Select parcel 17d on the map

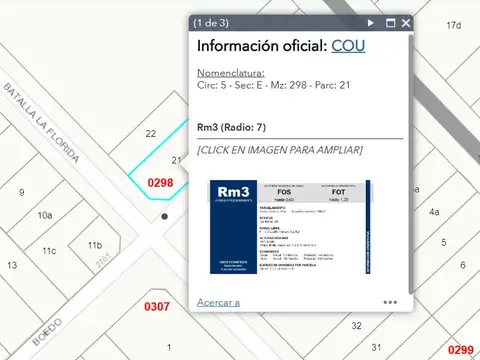point(454,25)
